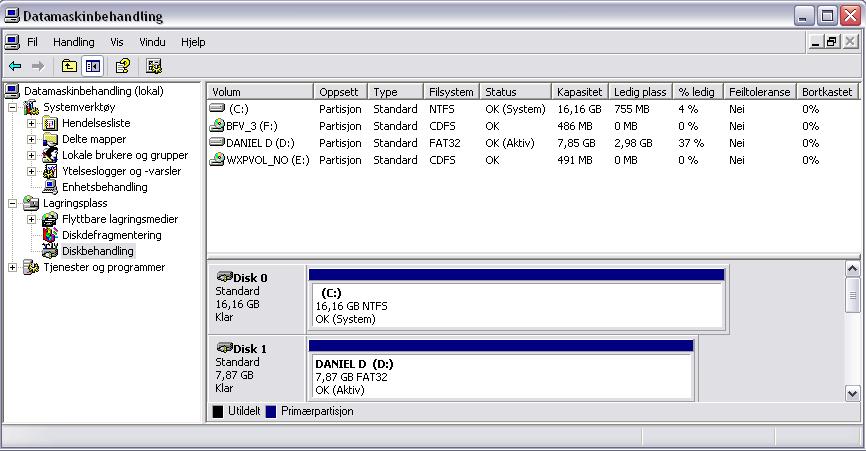866x451 pixels.
Task: Click the Flyttbare lagringsmedier icon
Action: coord(50,219)
